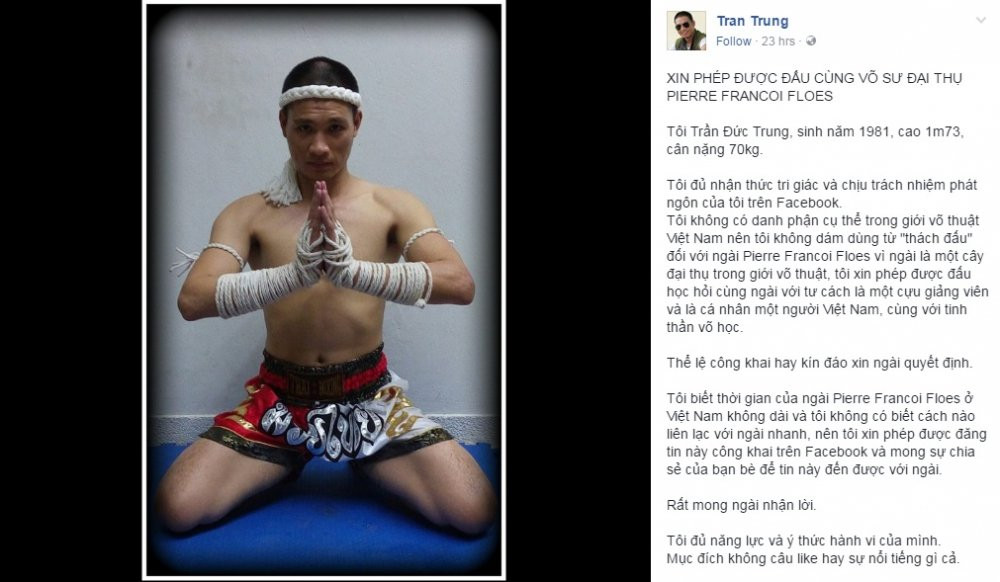Click the fighter's face in photo
Image resolution: width=1000 pixels, height=582 pixels.
(x=321, y=139)
